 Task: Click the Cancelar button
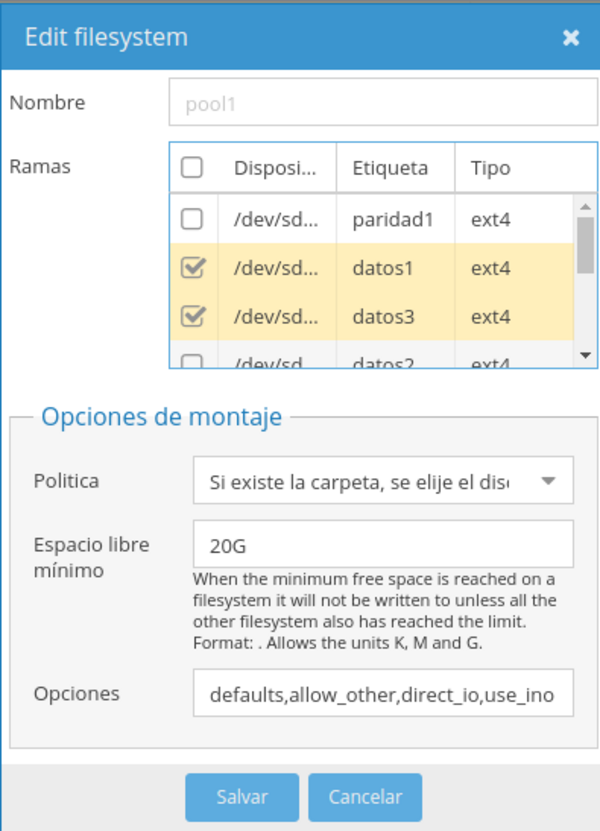365,797
